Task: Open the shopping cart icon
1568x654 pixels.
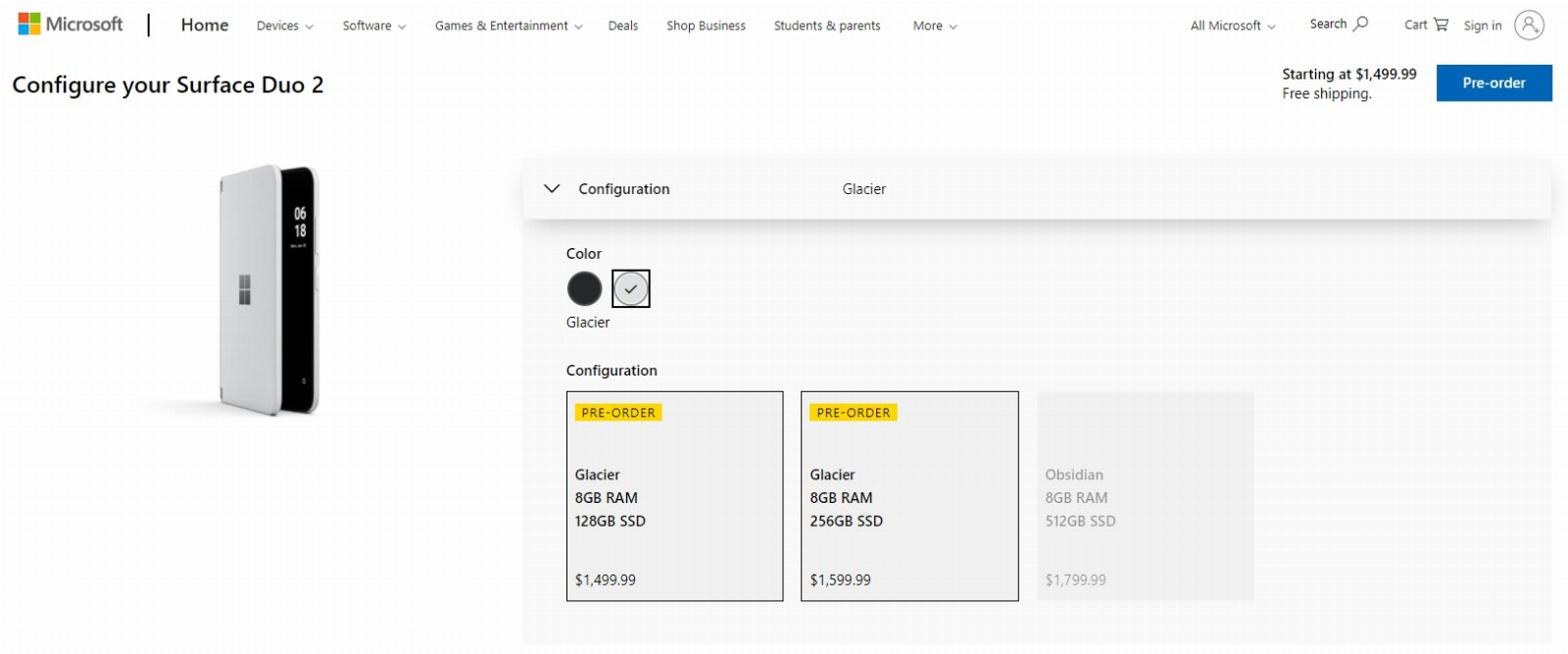Action: (1441, 25)
